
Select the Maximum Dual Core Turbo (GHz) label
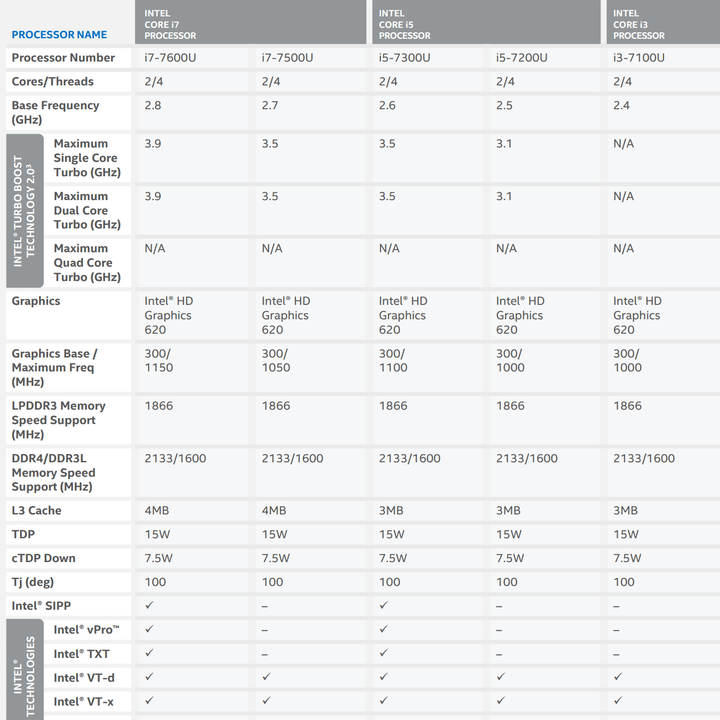87,210
